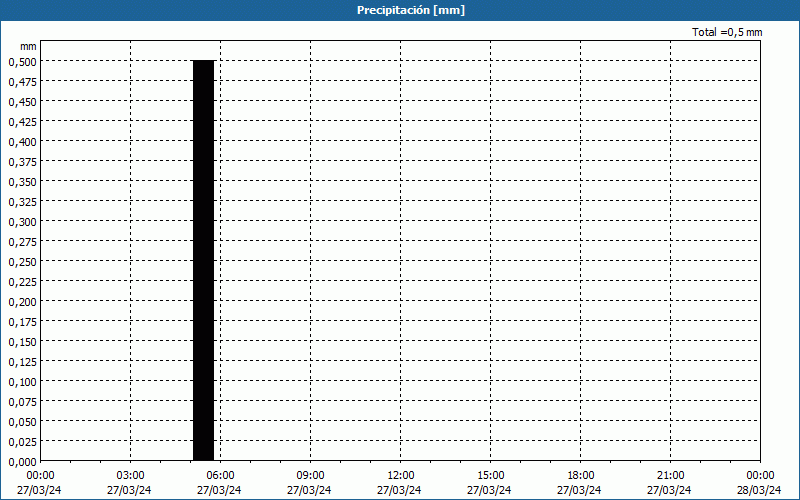This screenshot has height=500, width=800.
Task: Select the 0,050 y-axis value
Action: point(23,422)
